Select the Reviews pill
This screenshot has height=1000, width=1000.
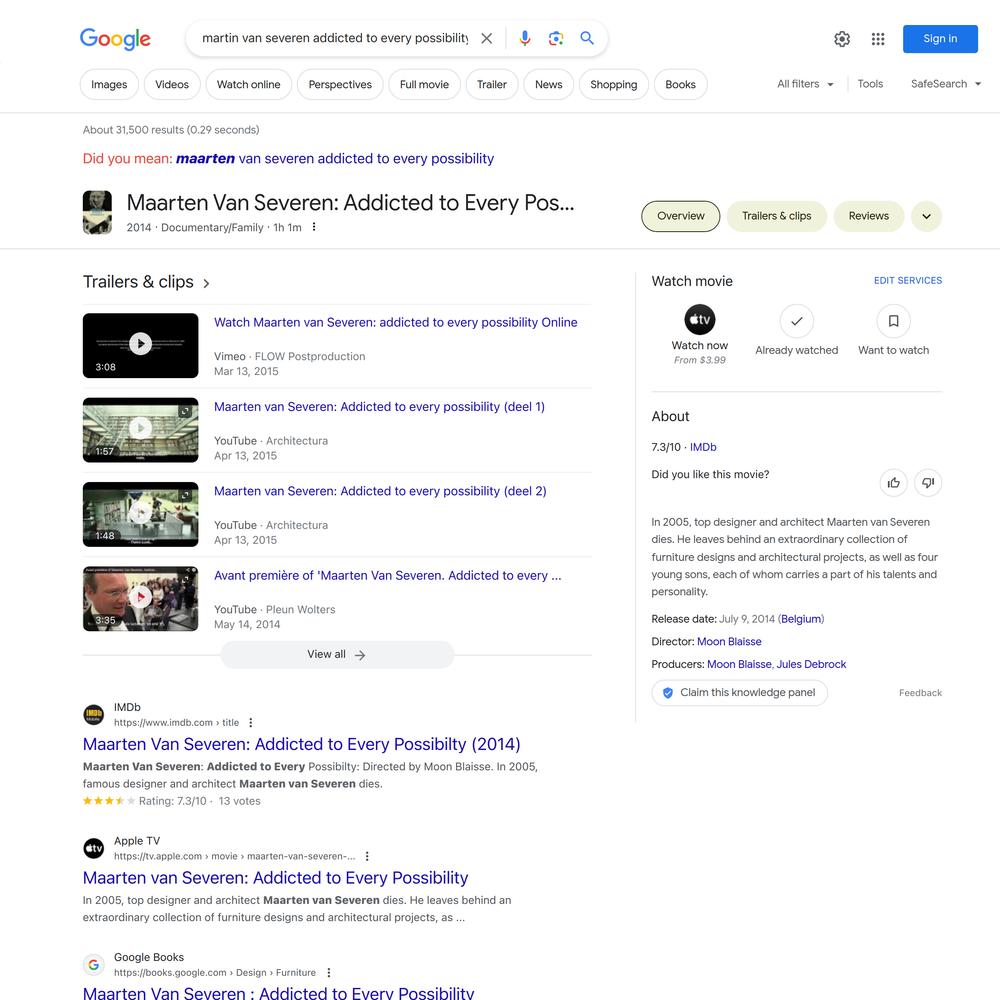coord(869,216)
